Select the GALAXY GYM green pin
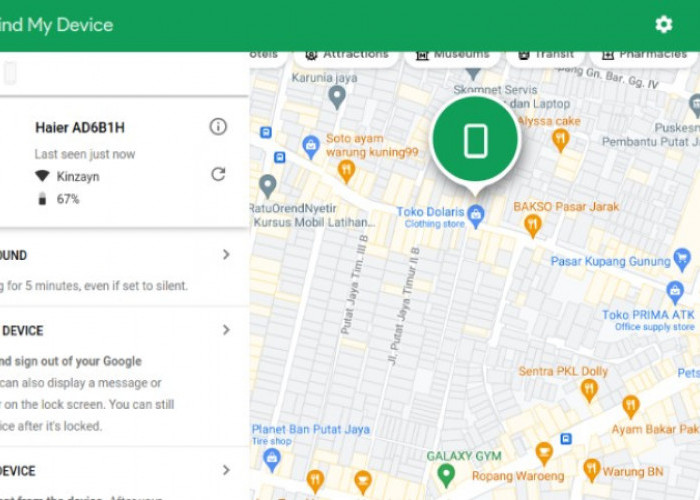 446,475
